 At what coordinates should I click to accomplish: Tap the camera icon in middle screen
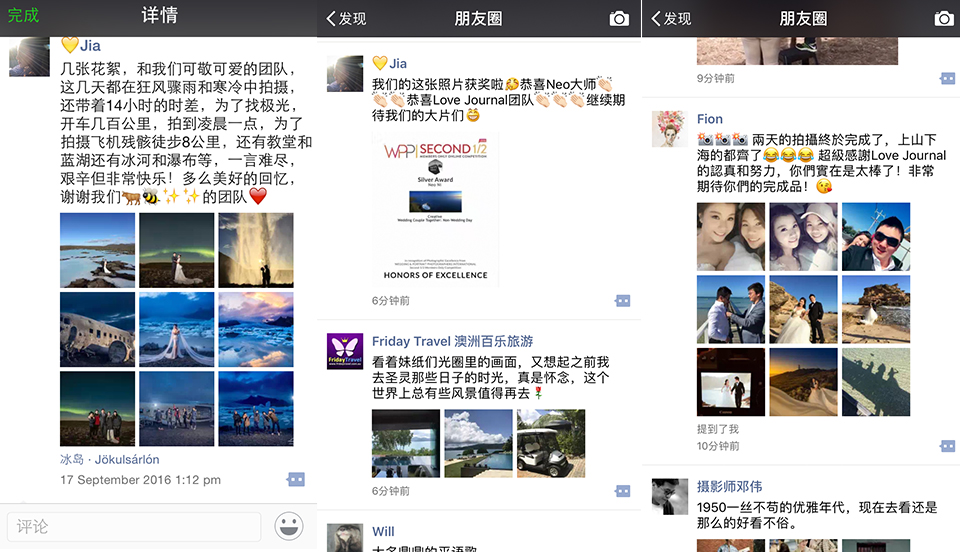(619, 18)
